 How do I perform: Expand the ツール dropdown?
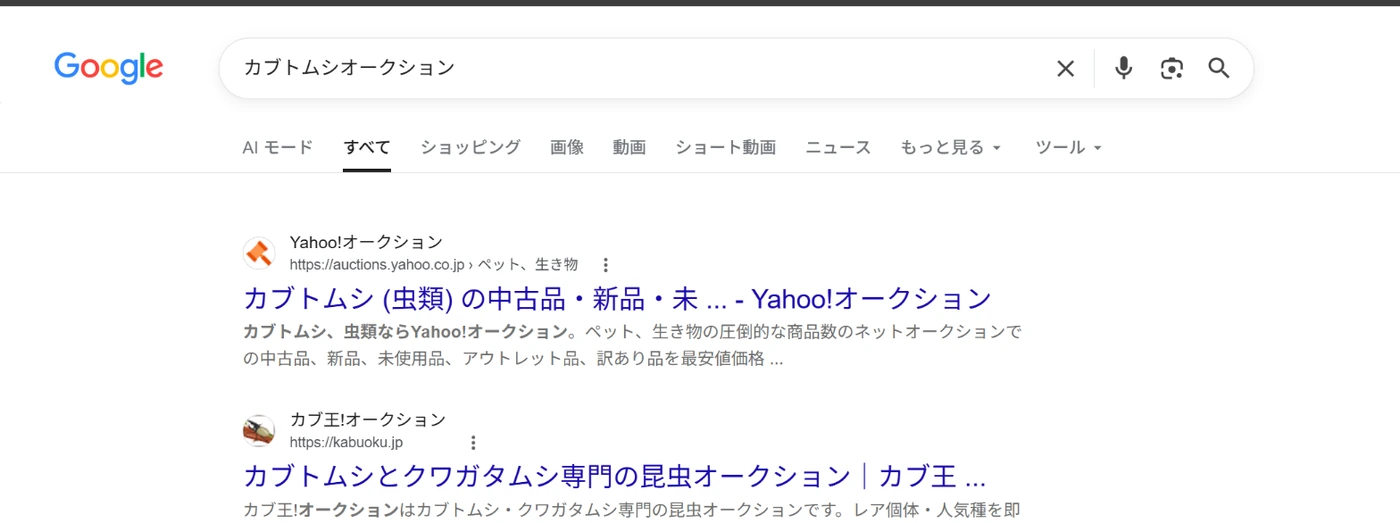point(1068,147)
